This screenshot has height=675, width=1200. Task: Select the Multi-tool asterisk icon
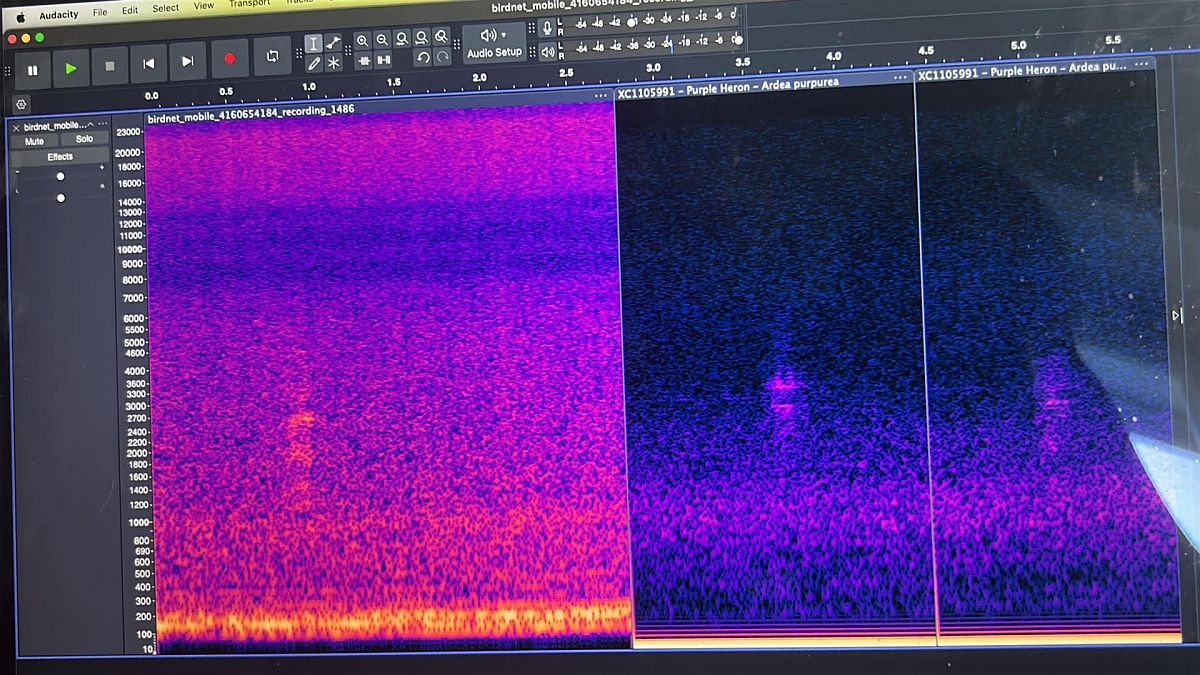pyautogui.click(x=334, y=63)
